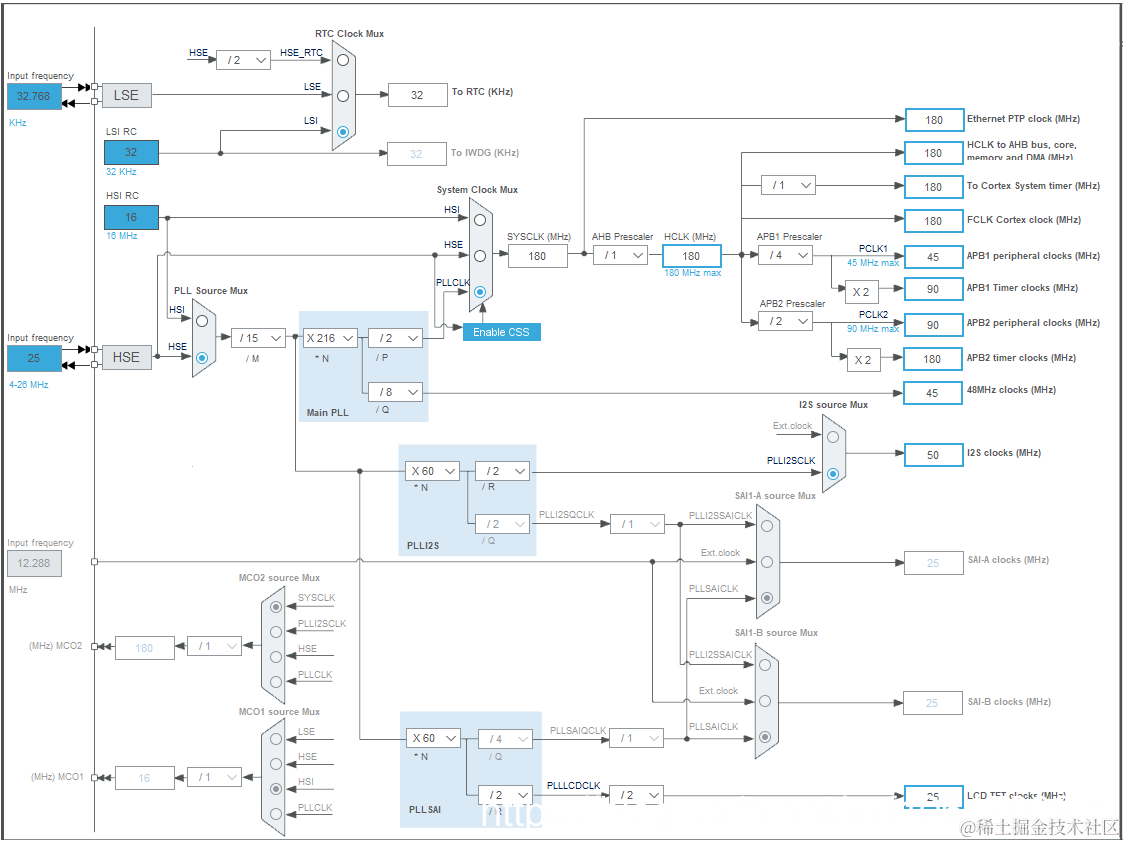
Task: Open the PLLI2S /2 R divider dropdown
Action: coord(503,471)
